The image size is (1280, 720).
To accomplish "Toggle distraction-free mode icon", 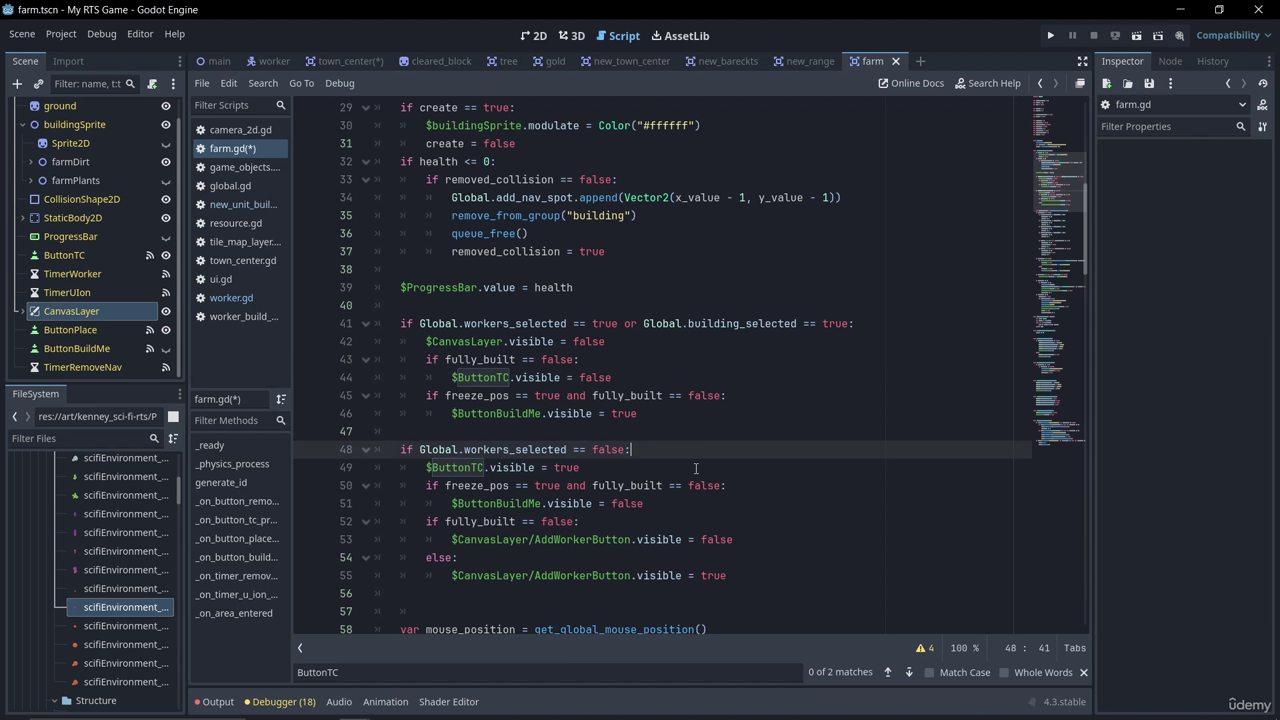I will (x=1082, y=61).
